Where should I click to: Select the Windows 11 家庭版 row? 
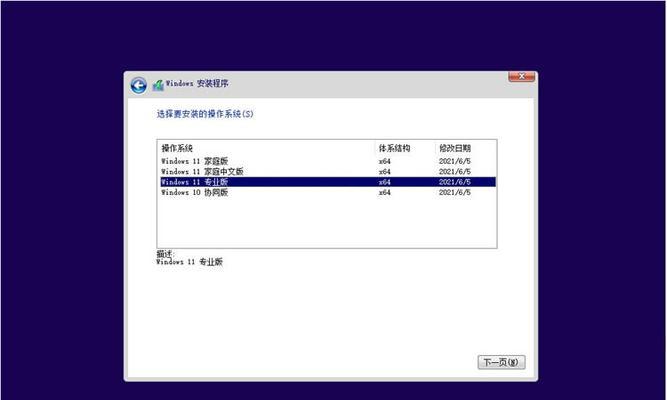point(326,161)
